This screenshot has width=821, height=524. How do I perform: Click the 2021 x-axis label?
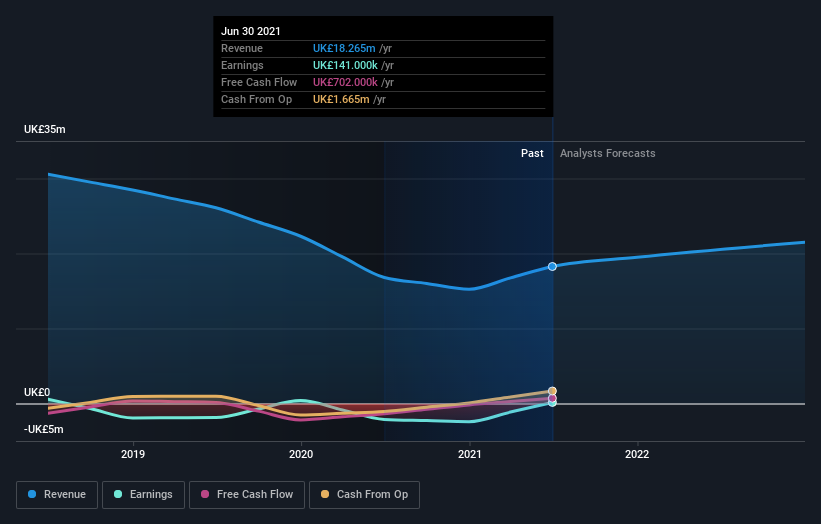coord(470,454)
